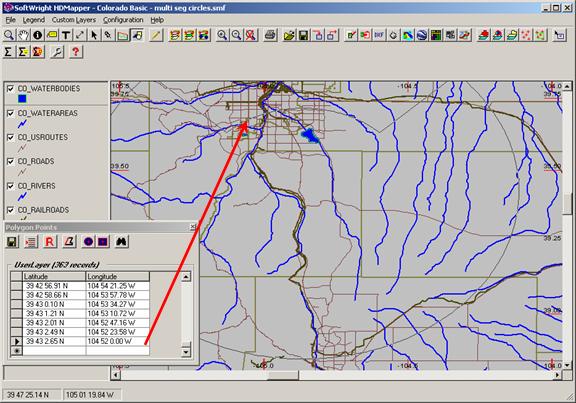The height and width of the screenshot is (403, 576).
Task: Click the points table scroll up arrow
Action: pyautogui.click(x=186, y=276)
